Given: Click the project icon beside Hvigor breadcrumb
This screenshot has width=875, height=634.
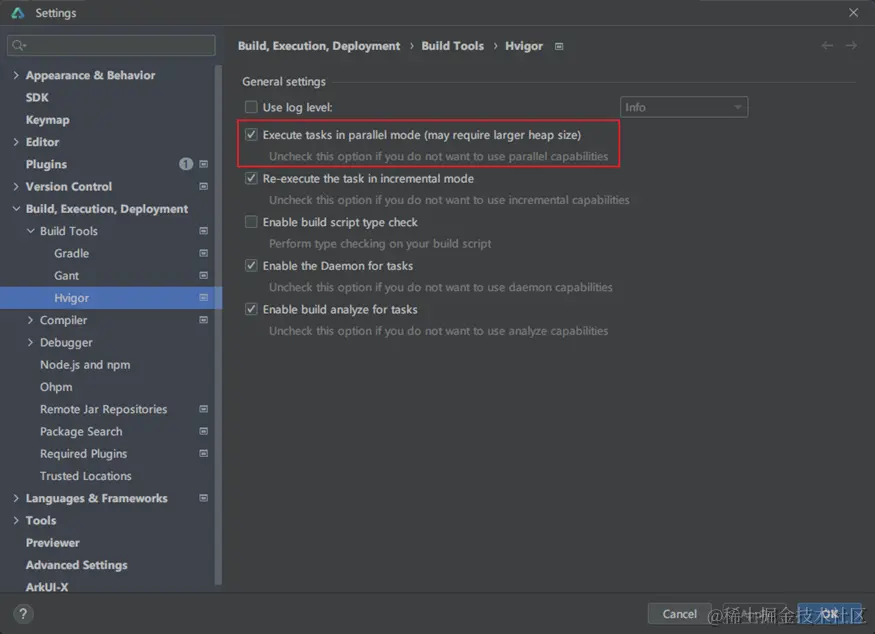Looking at the screenshot, I should click(559, 46).
